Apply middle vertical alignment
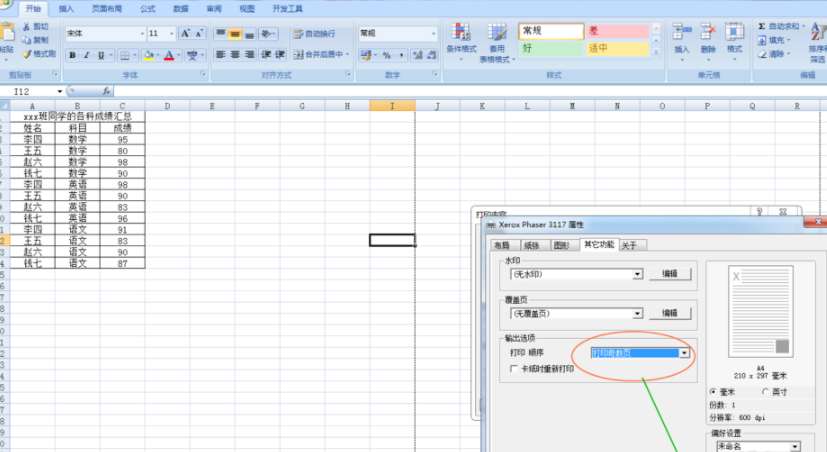 (x=235, y=34)
